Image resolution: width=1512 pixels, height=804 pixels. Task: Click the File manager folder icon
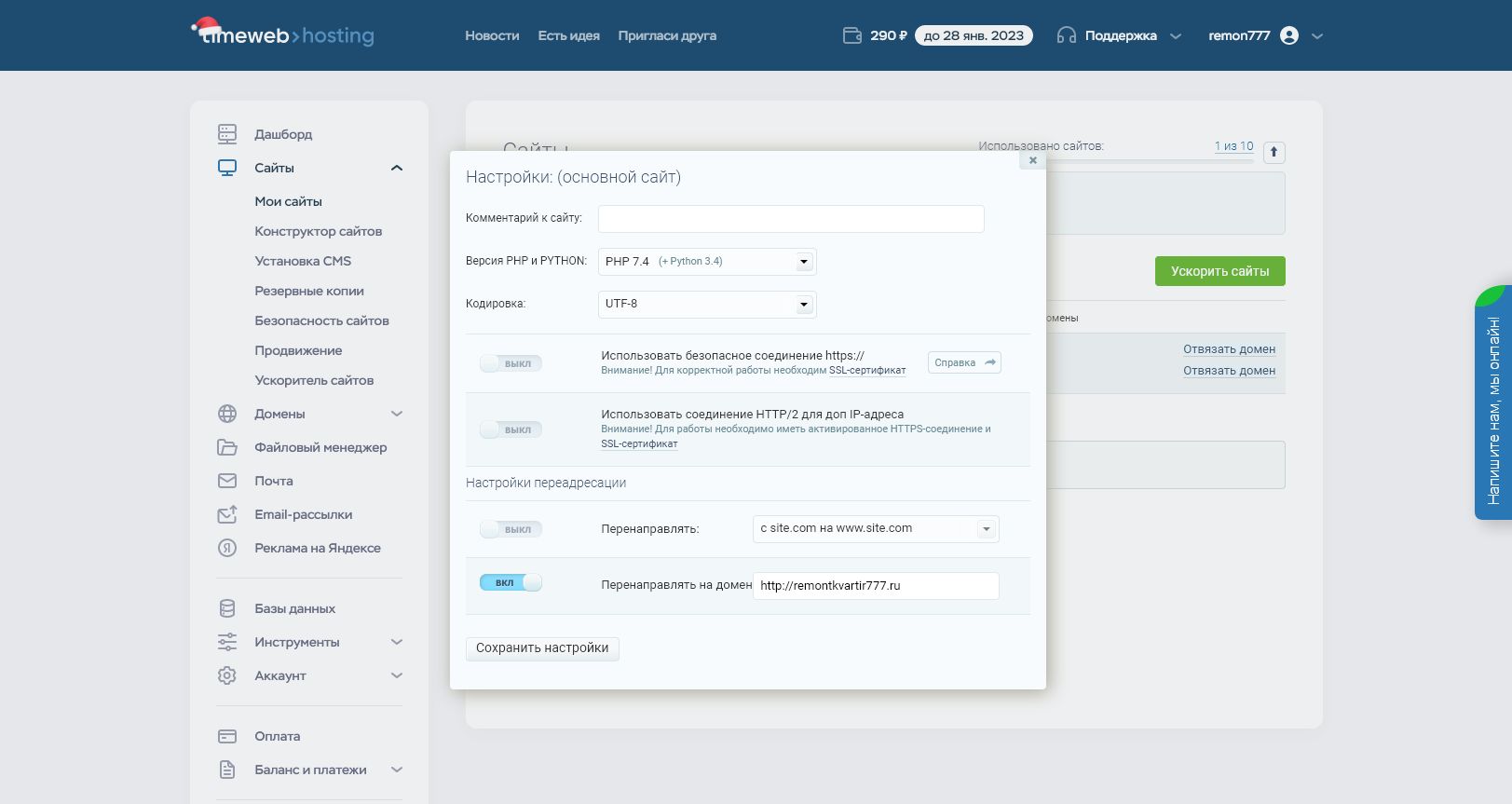227,447
